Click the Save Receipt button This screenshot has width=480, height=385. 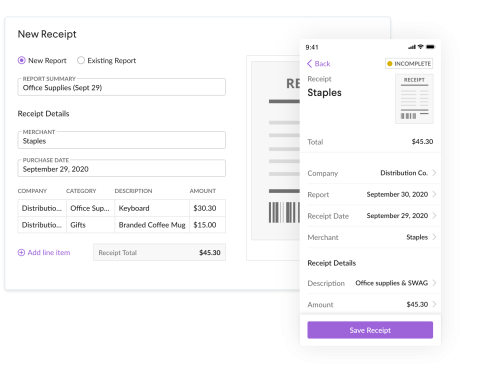click(x=370, y=330)
